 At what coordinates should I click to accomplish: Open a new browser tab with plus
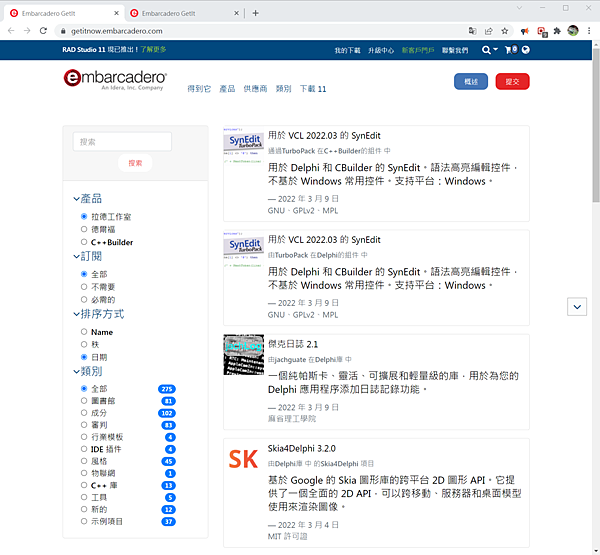click(256, 13)
